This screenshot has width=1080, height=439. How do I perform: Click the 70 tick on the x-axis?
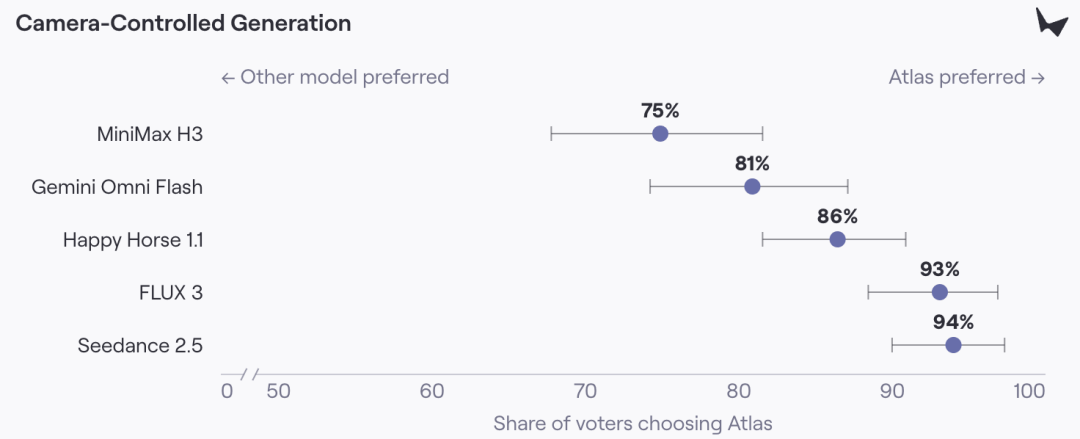click(585, 391)
